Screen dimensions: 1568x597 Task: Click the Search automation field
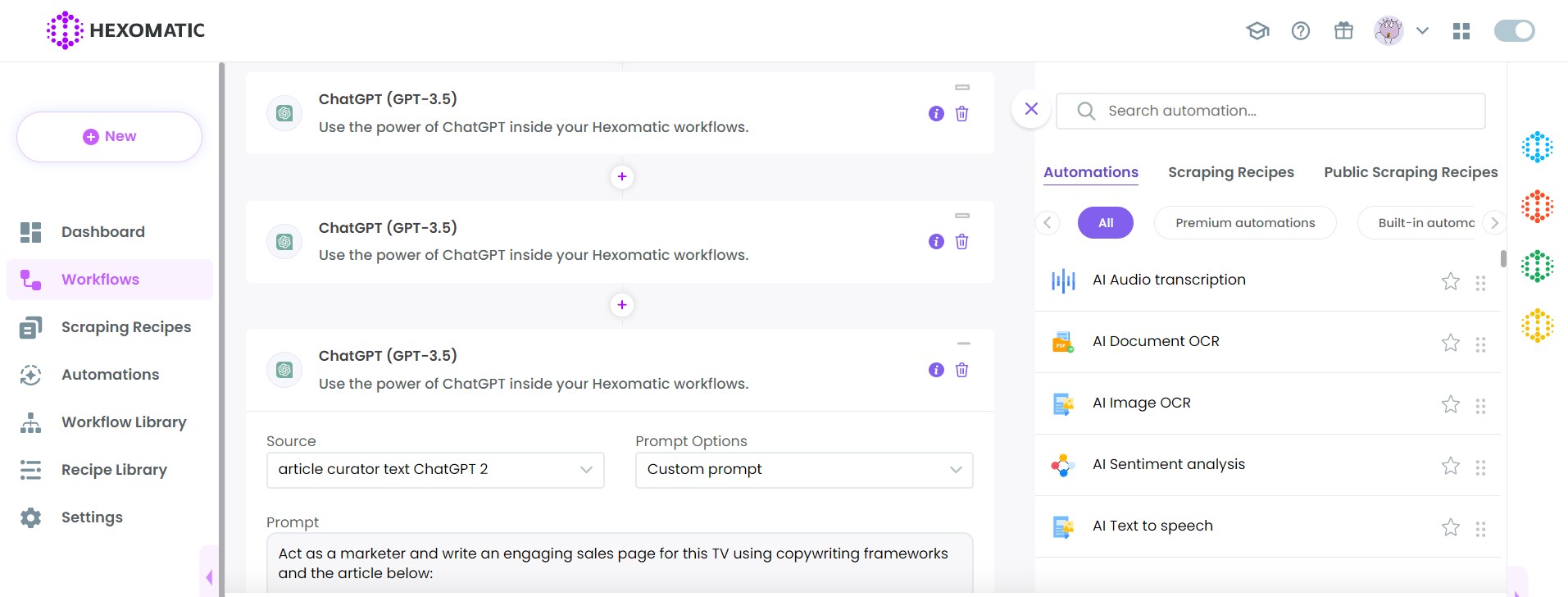pyautogui.click(x=1270, y=111)
